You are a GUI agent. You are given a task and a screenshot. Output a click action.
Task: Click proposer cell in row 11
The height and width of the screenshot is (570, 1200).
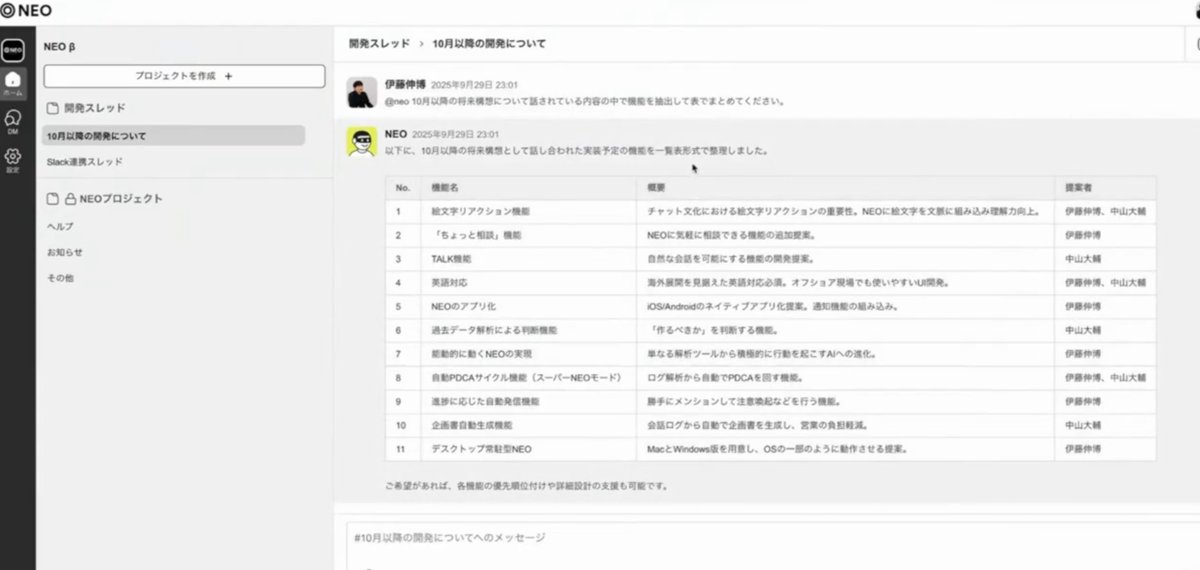pos(1105,449)
